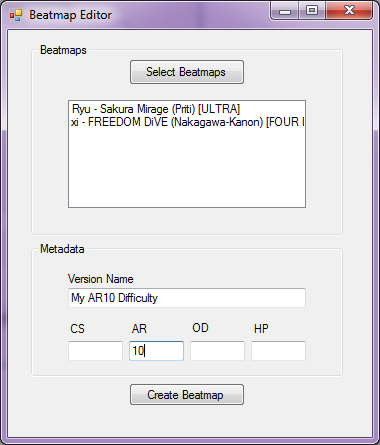Close the Beatmap Editor window
This screenshot has height=445, width=380.
pyautogui.click(x=349, y=11)
